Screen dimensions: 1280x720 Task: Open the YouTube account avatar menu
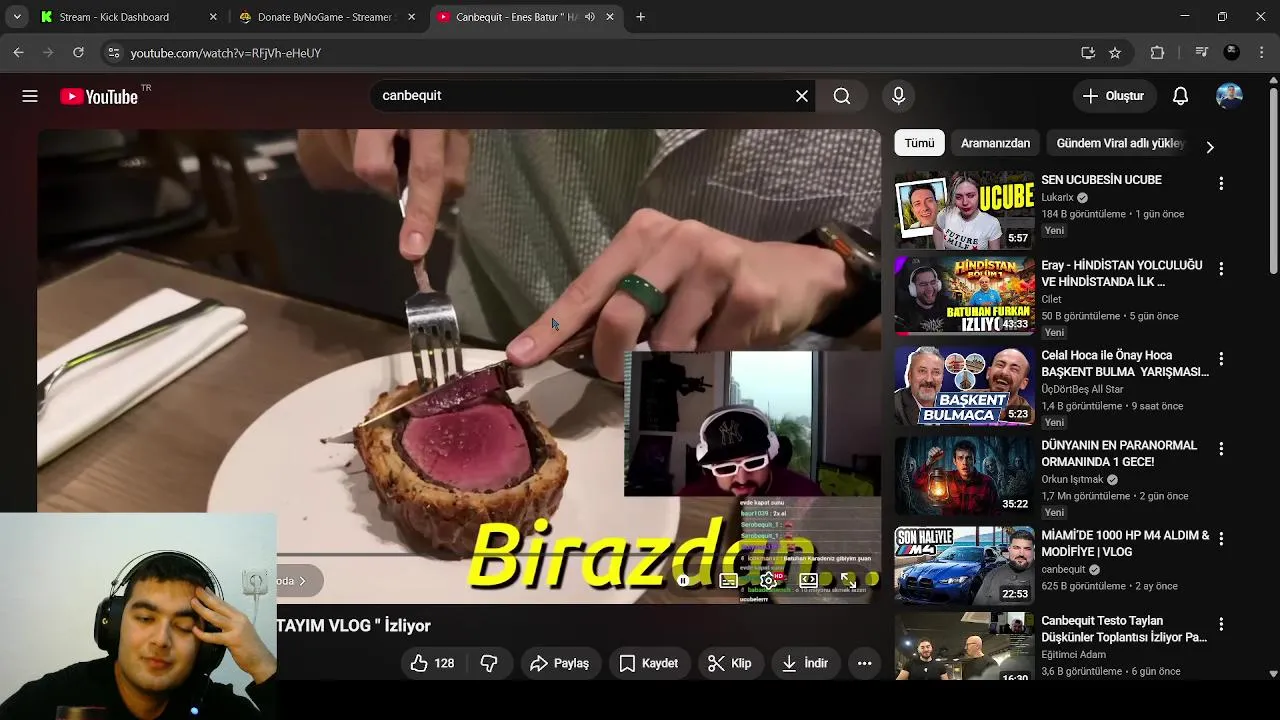click(x=1229, y=96)
